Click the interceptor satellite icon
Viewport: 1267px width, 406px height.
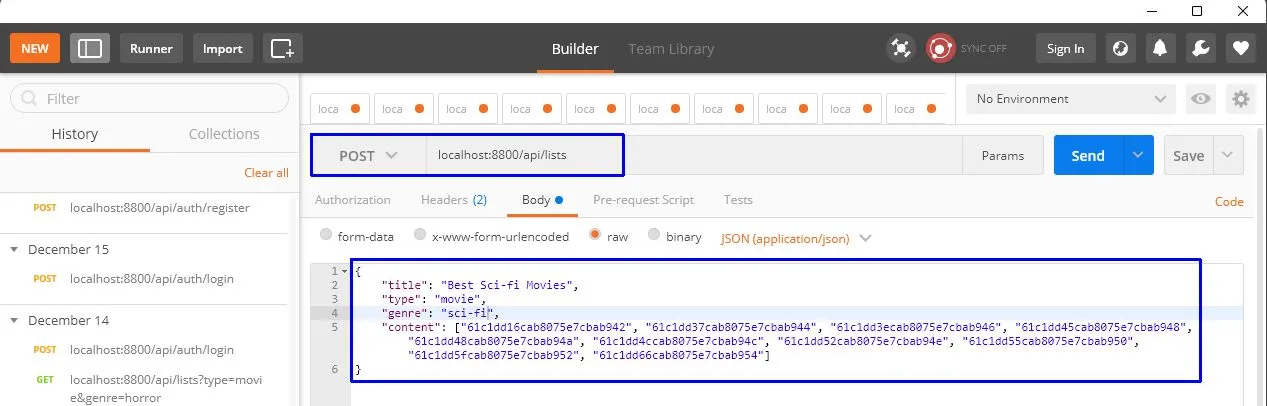pyautogui.click(x=901, y=48)
